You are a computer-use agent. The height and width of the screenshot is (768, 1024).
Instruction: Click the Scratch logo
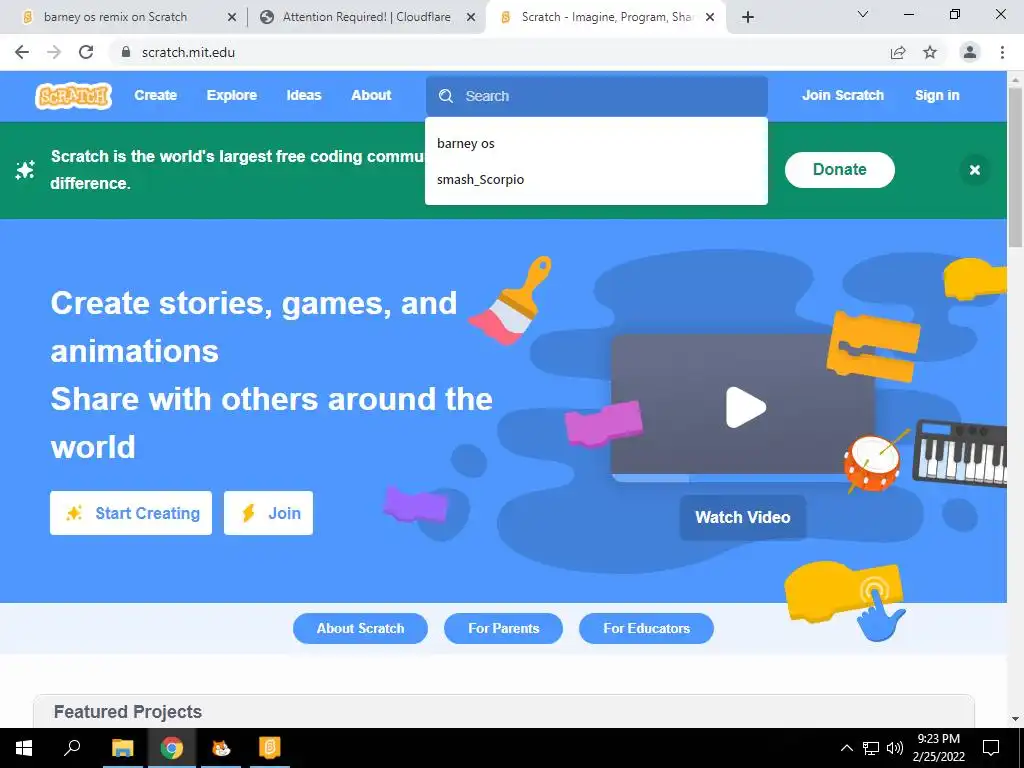(73, 96)
